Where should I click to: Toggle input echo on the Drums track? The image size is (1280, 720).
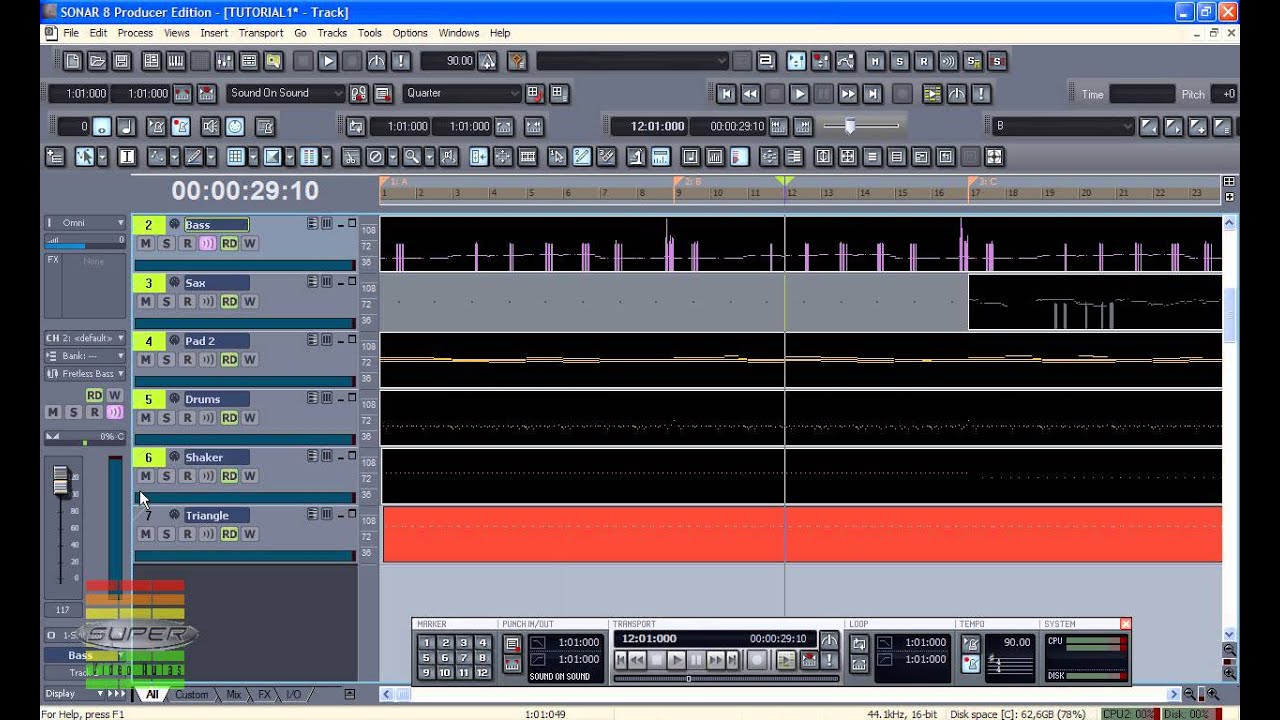tap(207, 417)
